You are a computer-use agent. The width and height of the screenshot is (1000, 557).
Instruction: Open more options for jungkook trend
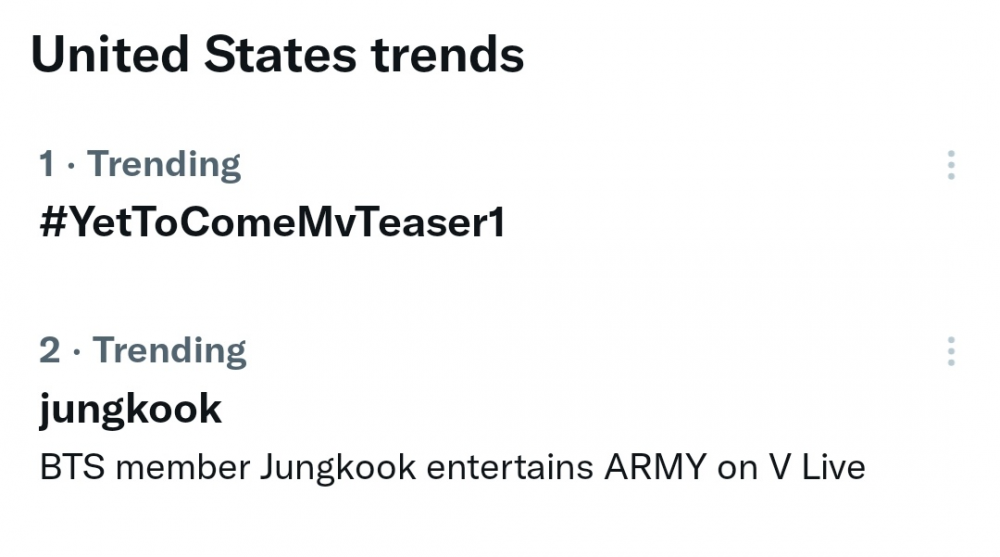coord(951,352)
